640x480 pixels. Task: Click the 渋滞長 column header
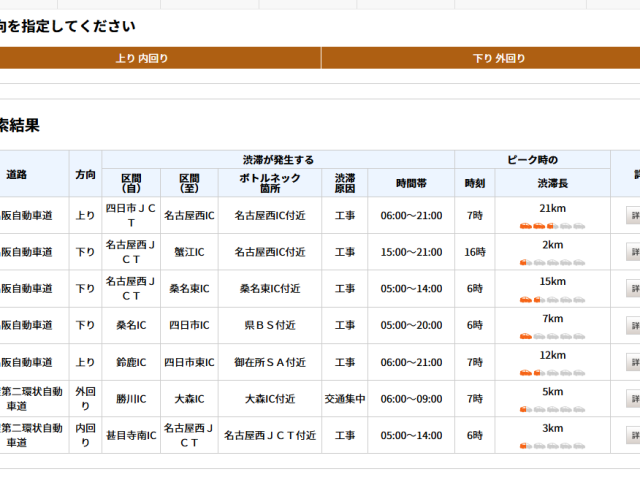tap(552, 184)
